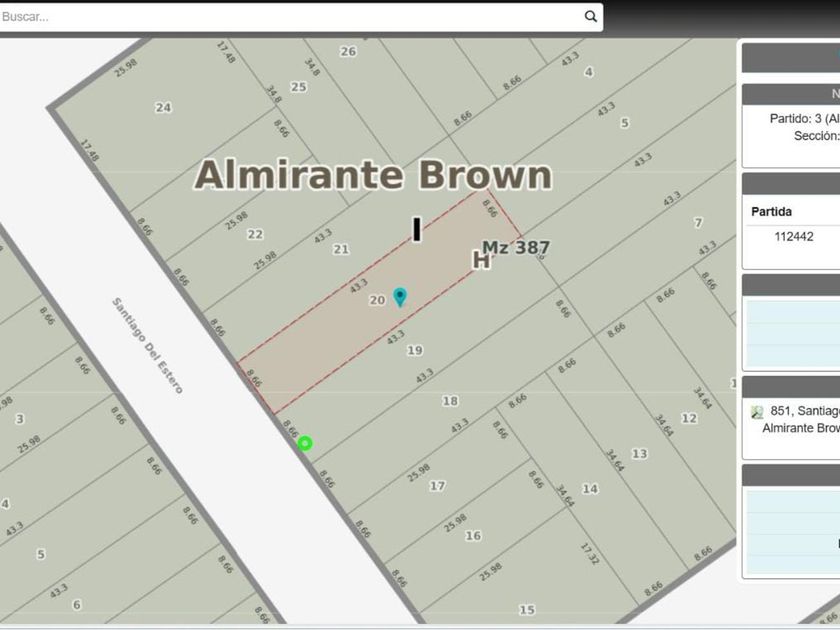Select parcel number 21 on the map
This screenshot has width=840, height=630.
tap(341, 249)
